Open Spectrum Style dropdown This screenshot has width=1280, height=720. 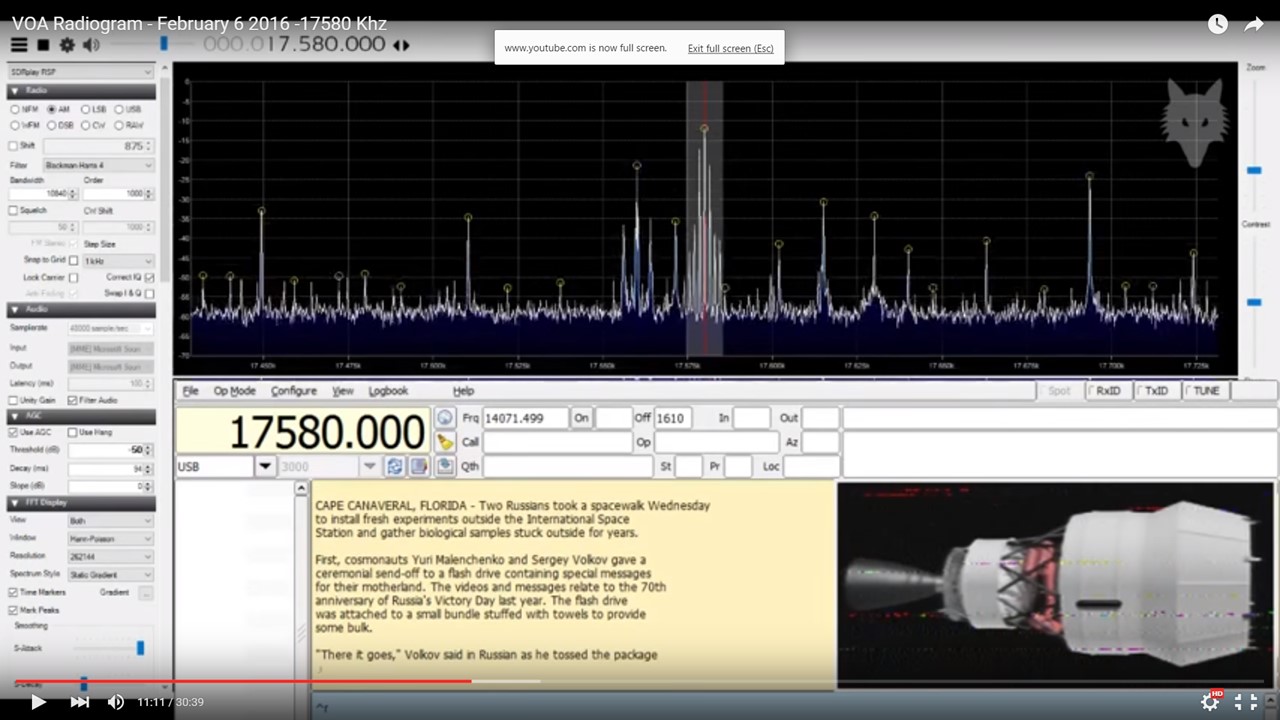pyautogui.click(x=111, y=574)
